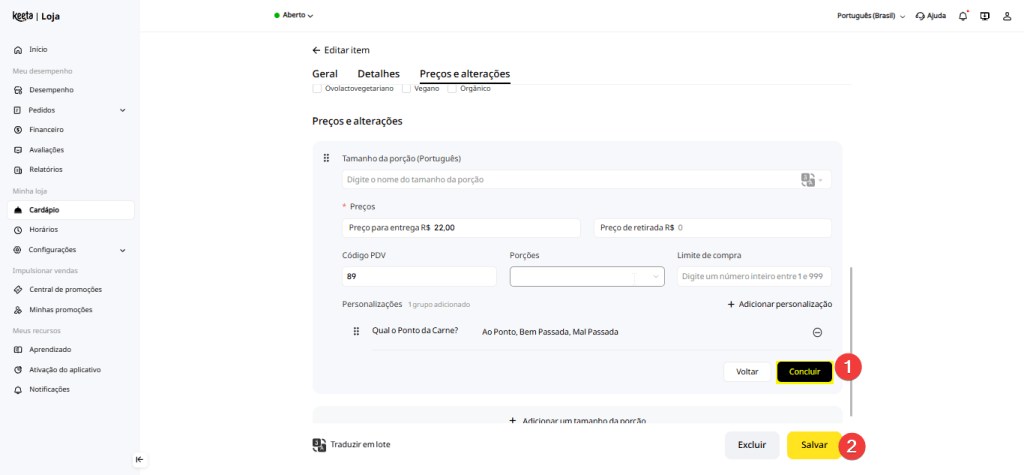Switch to the Geral tab

(324, 74)
